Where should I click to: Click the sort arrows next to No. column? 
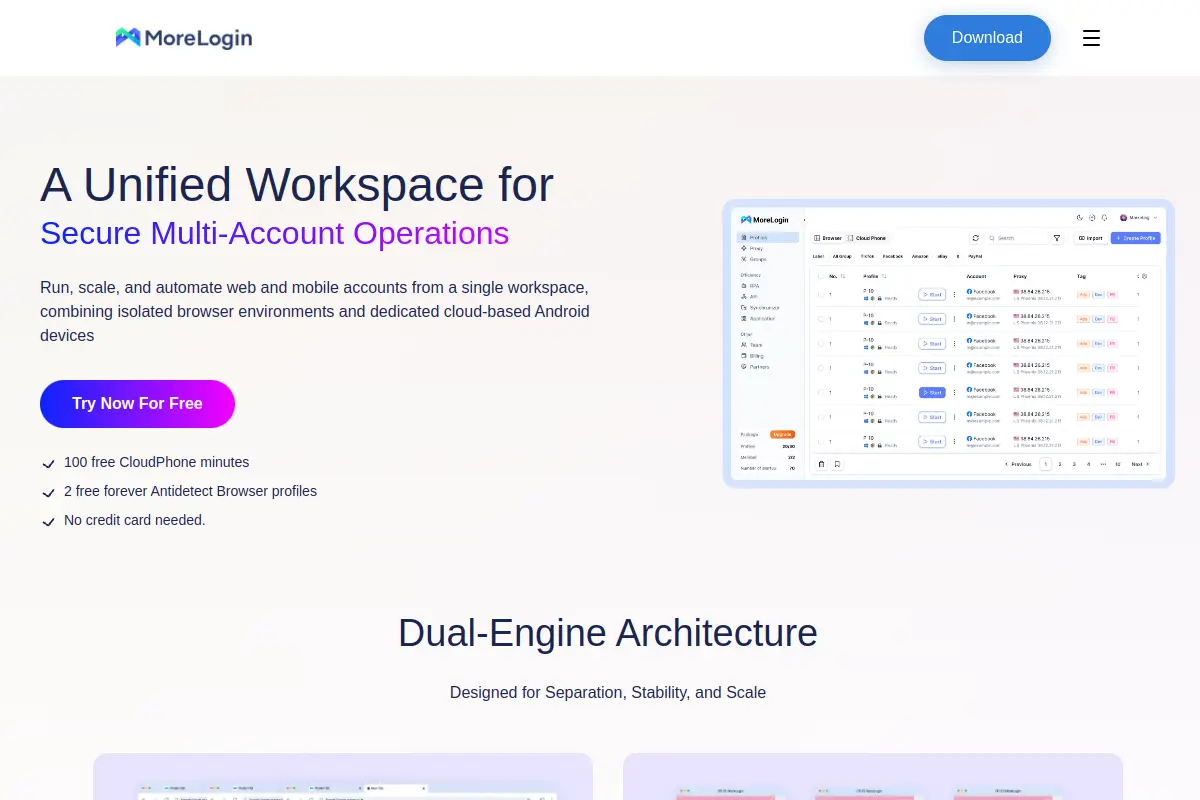[x=843, y=276]
